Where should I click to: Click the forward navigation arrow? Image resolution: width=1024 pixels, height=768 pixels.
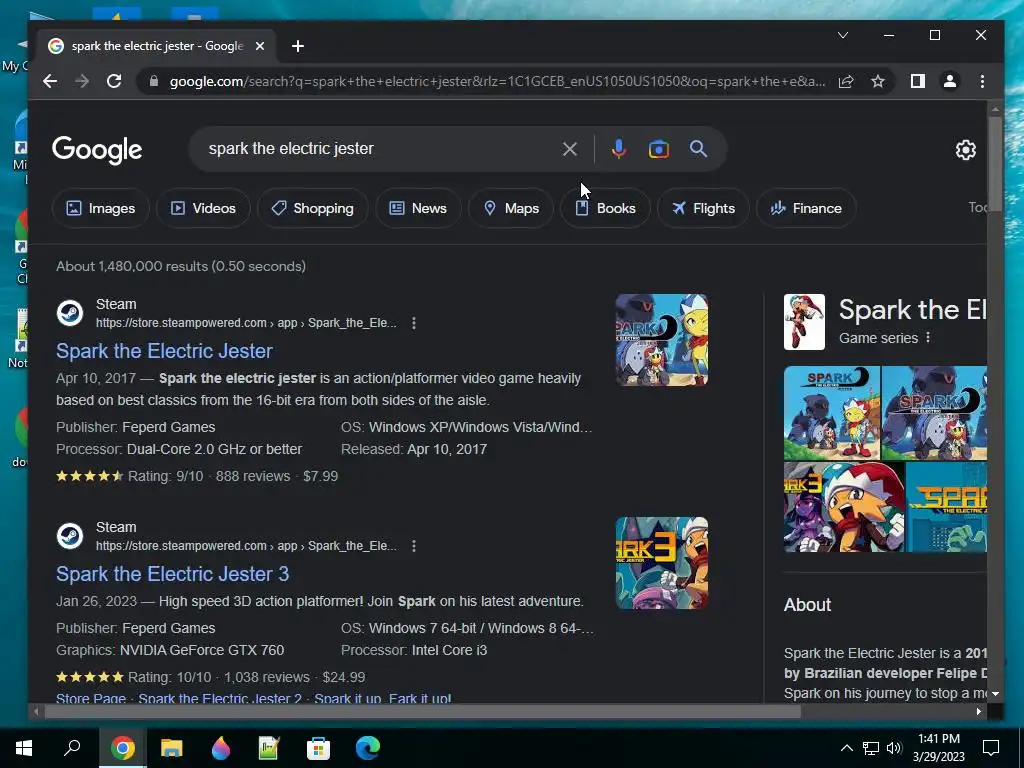pyautogui.click(x=82, y=81)
